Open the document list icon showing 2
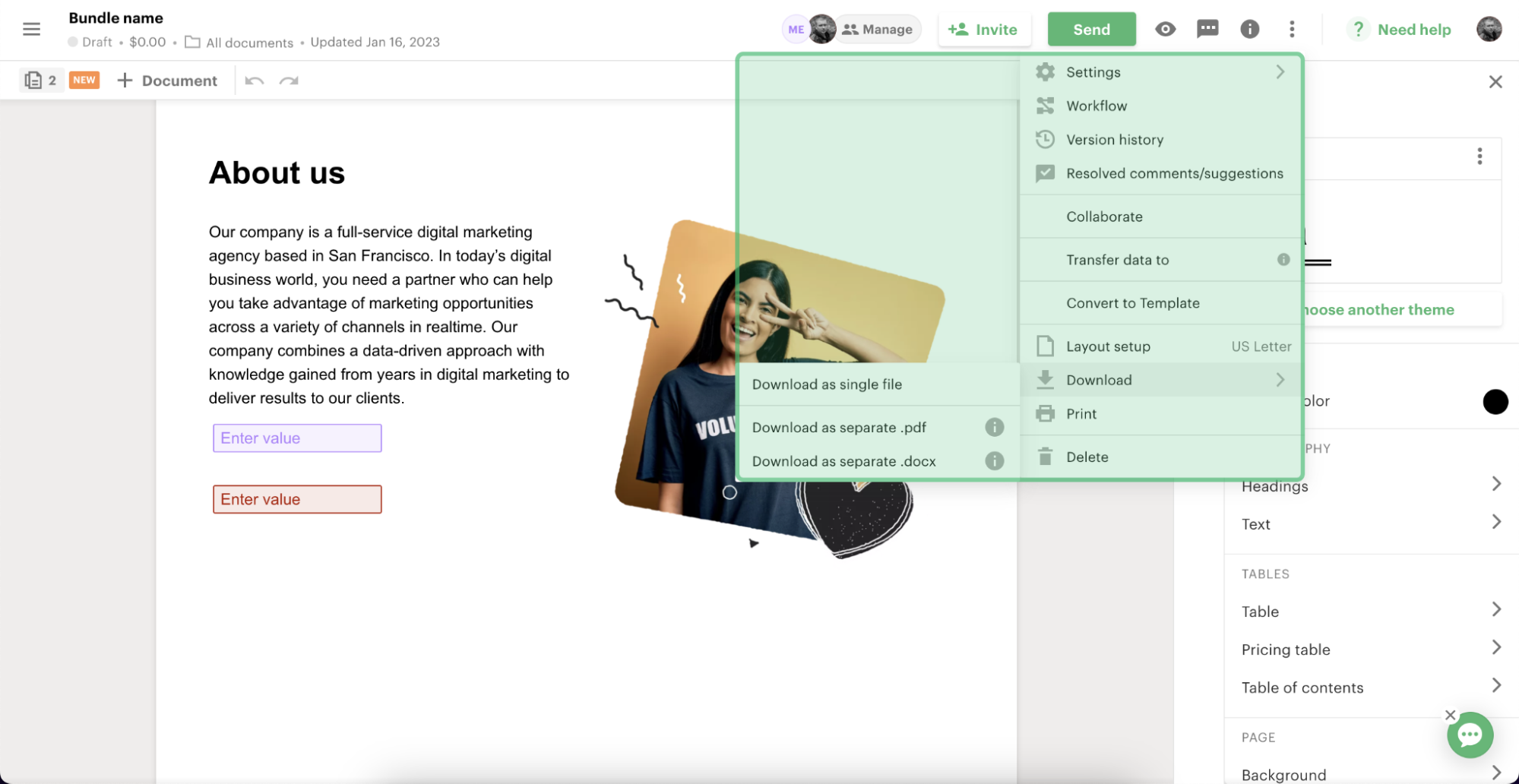The image size is (1519, 784). 40,80
